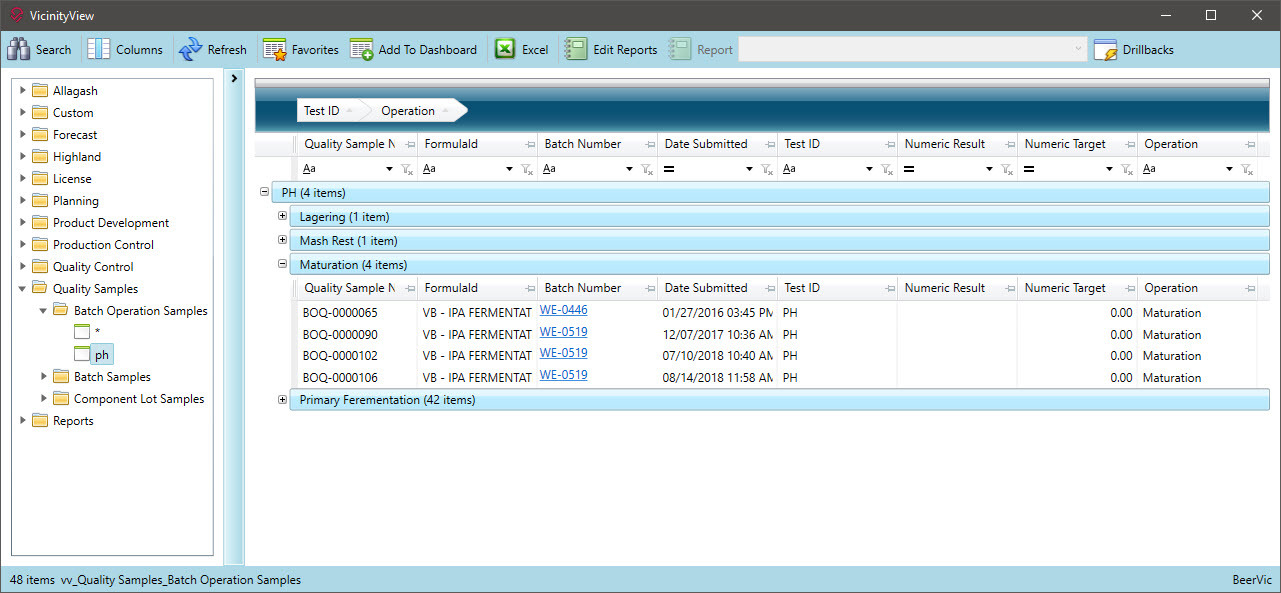
Task: Pin the Operation column in the top header
Action: (1249, 145)
